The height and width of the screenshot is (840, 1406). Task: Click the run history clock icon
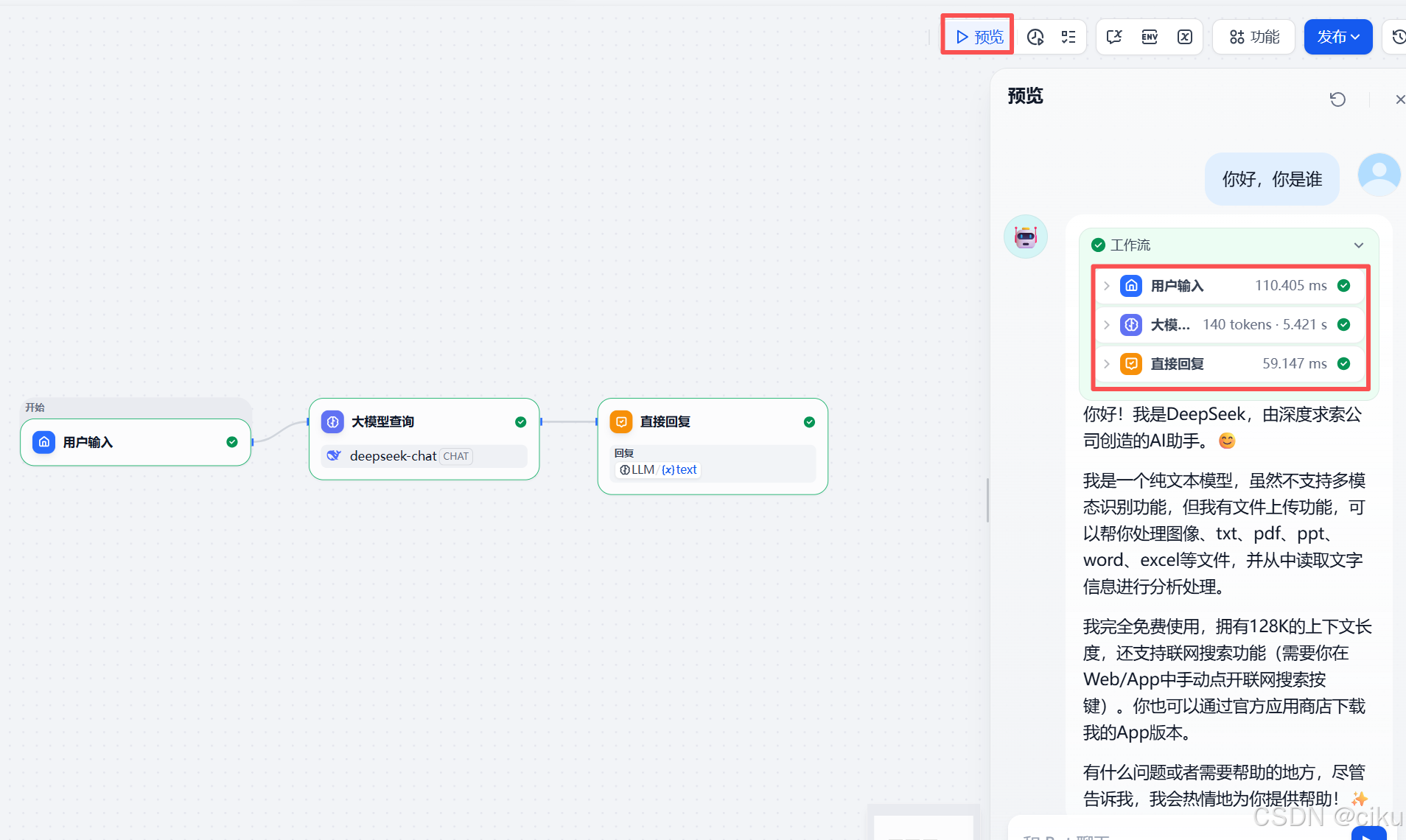1036,37
